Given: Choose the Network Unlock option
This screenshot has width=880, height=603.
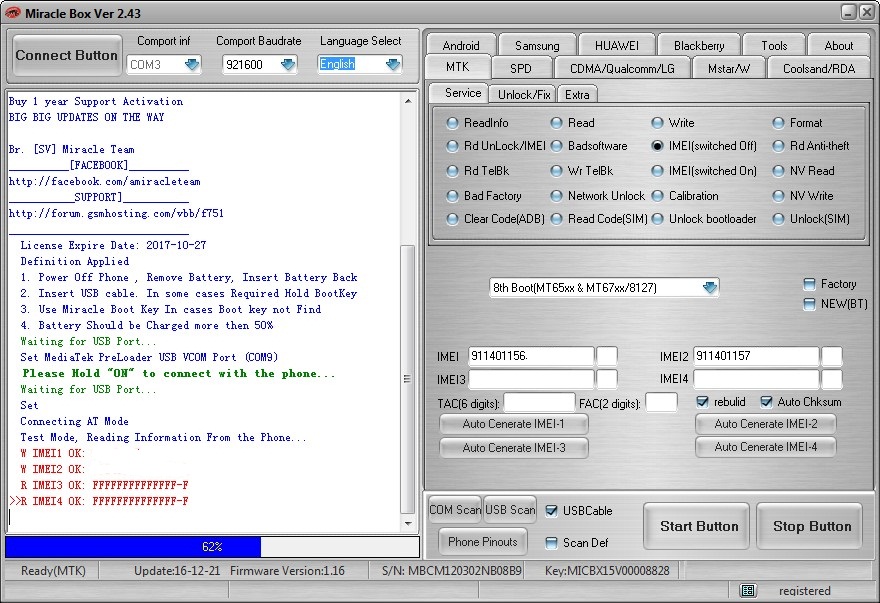Looking at the screenshot, I should tap(556, 196).
